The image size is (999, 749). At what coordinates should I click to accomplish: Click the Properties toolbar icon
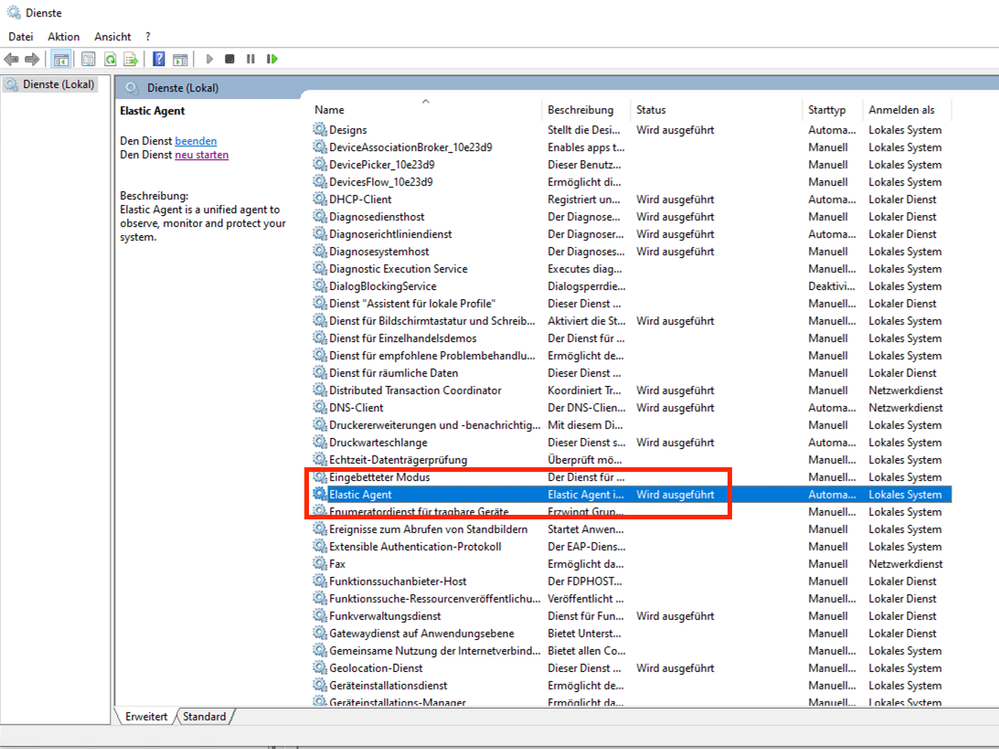[89, 59]
